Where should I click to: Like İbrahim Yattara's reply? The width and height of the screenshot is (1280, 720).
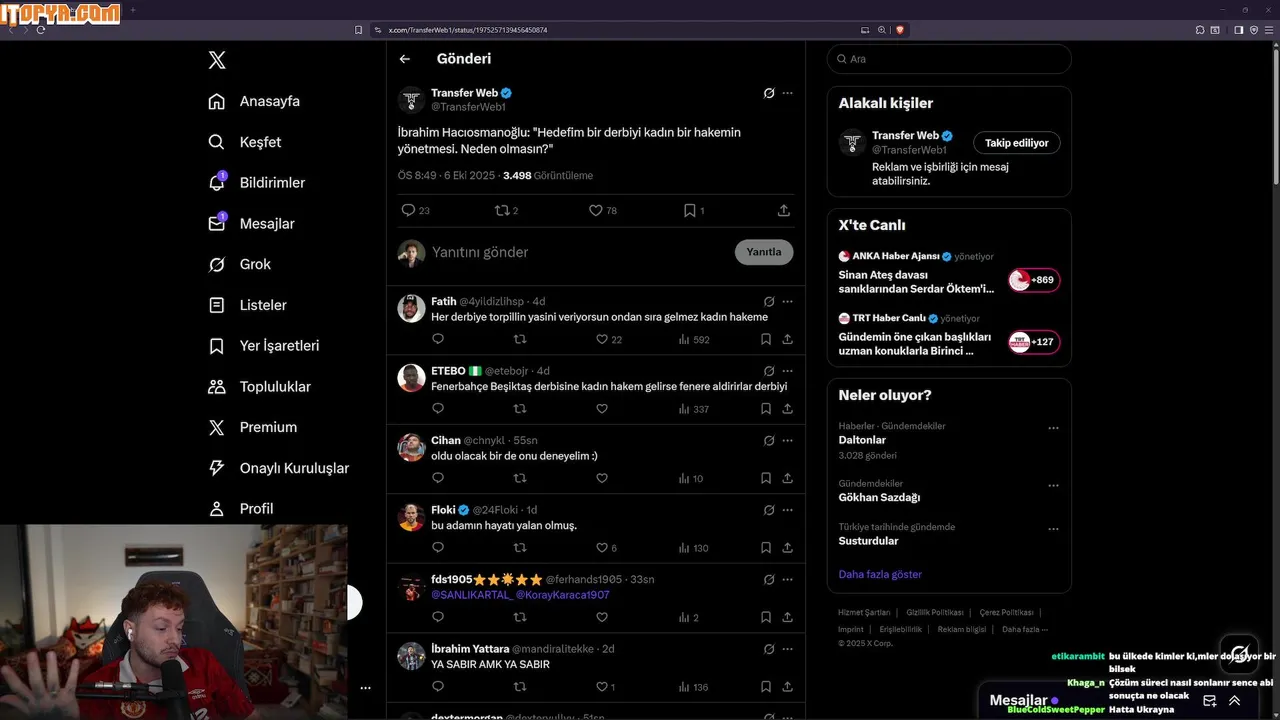602,687
